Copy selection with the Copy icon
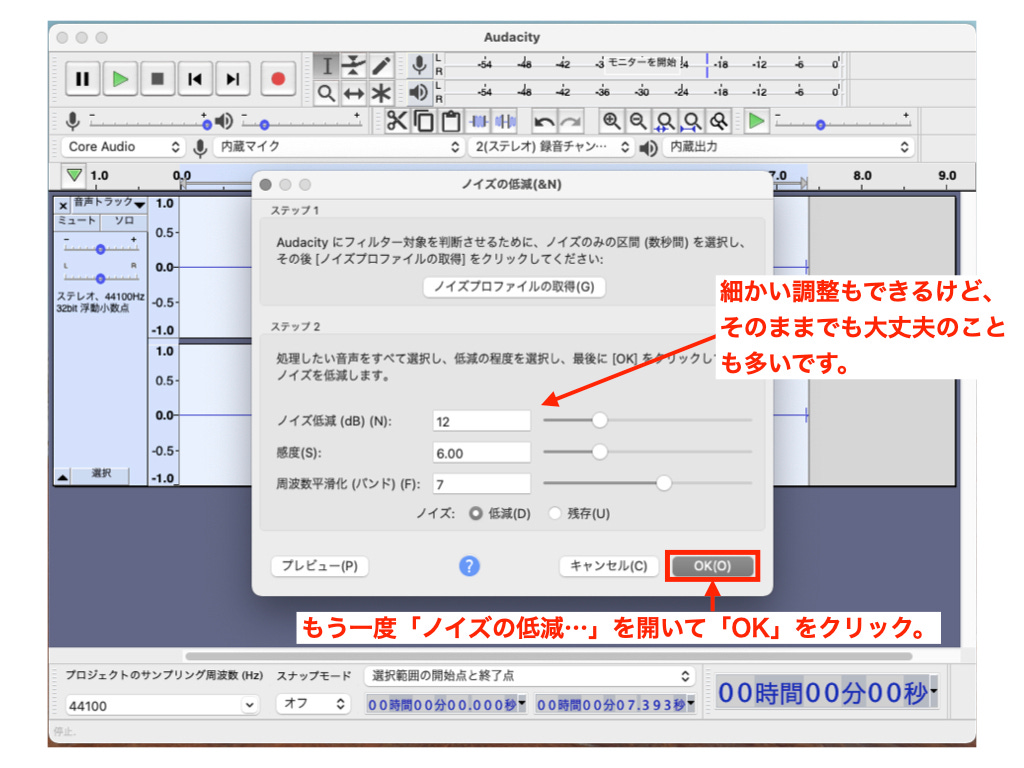This screenshot has width=1024, height=768. [x=424, y=121]
